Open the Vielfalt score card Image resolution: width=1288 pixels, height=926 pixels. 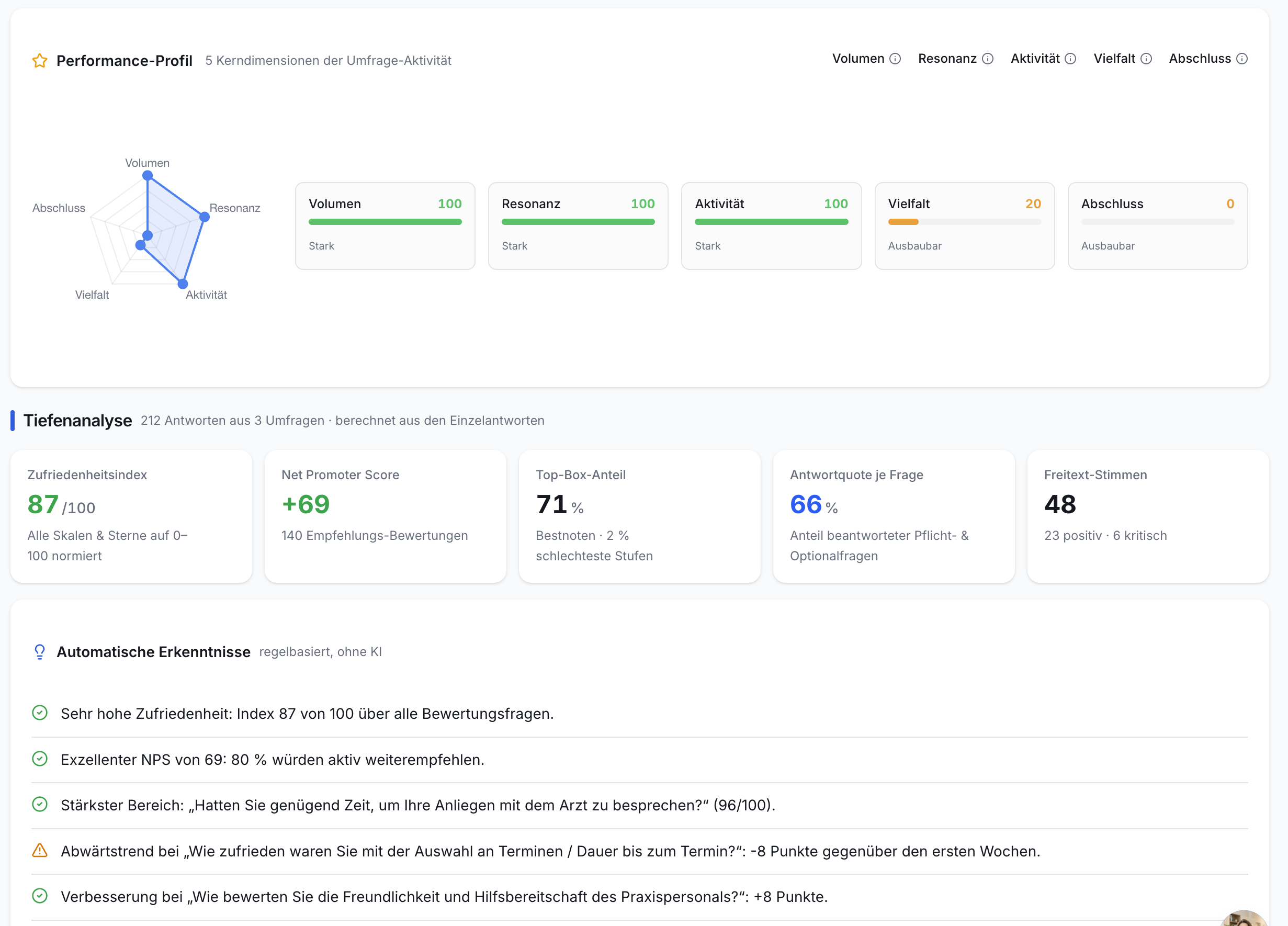click(x=964, y=226)
